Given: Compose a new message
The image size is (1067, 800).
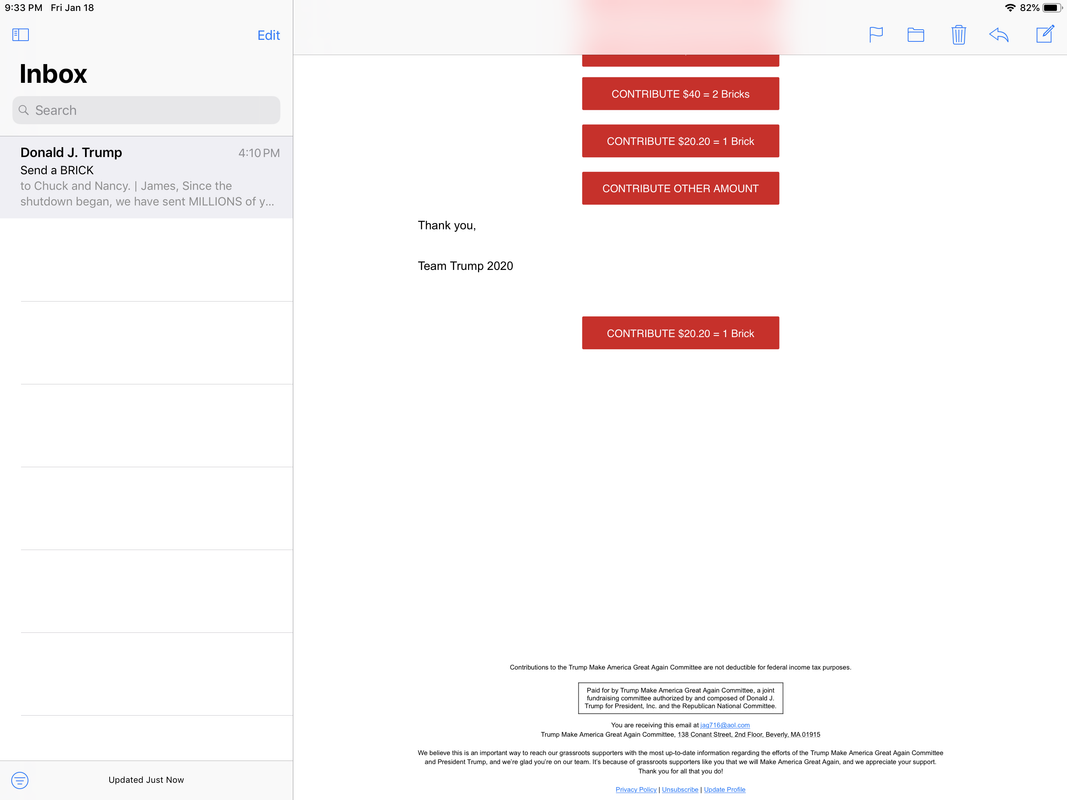Looking at the screenshot, I should click(1045, 34).
